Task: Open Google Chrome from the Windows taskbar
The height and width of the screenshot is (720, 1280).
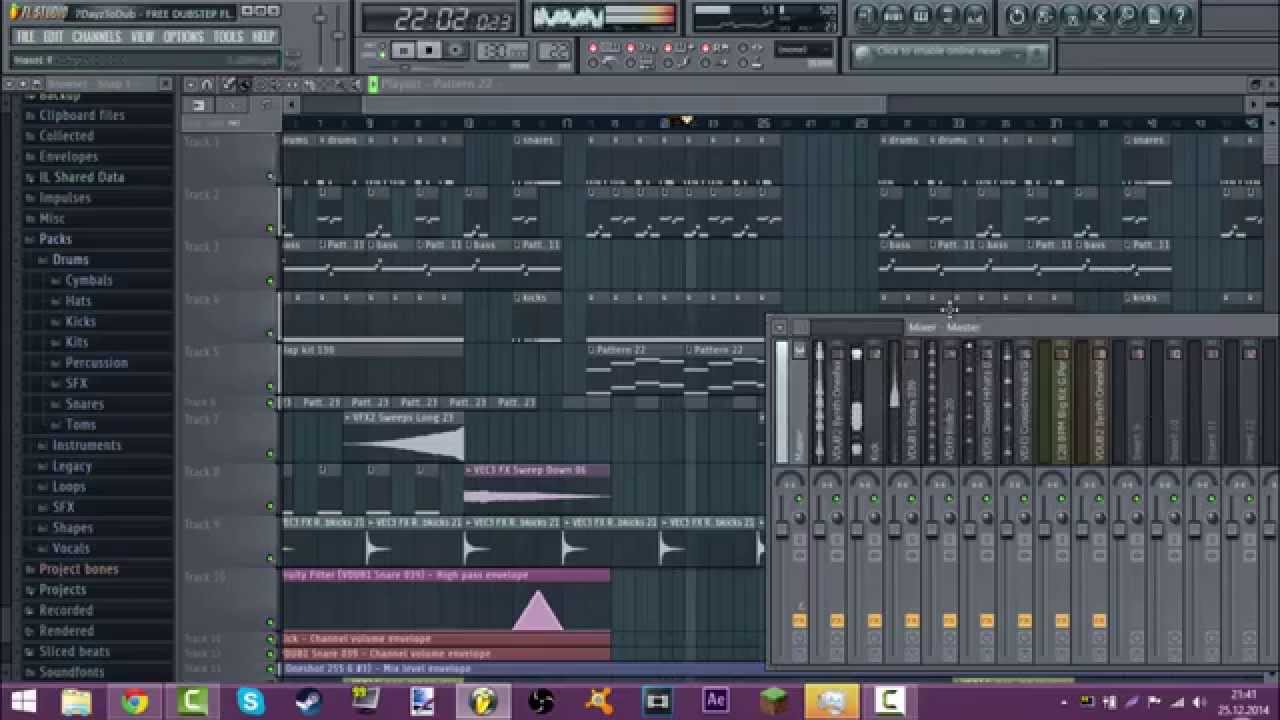Action: pos(134,701)
